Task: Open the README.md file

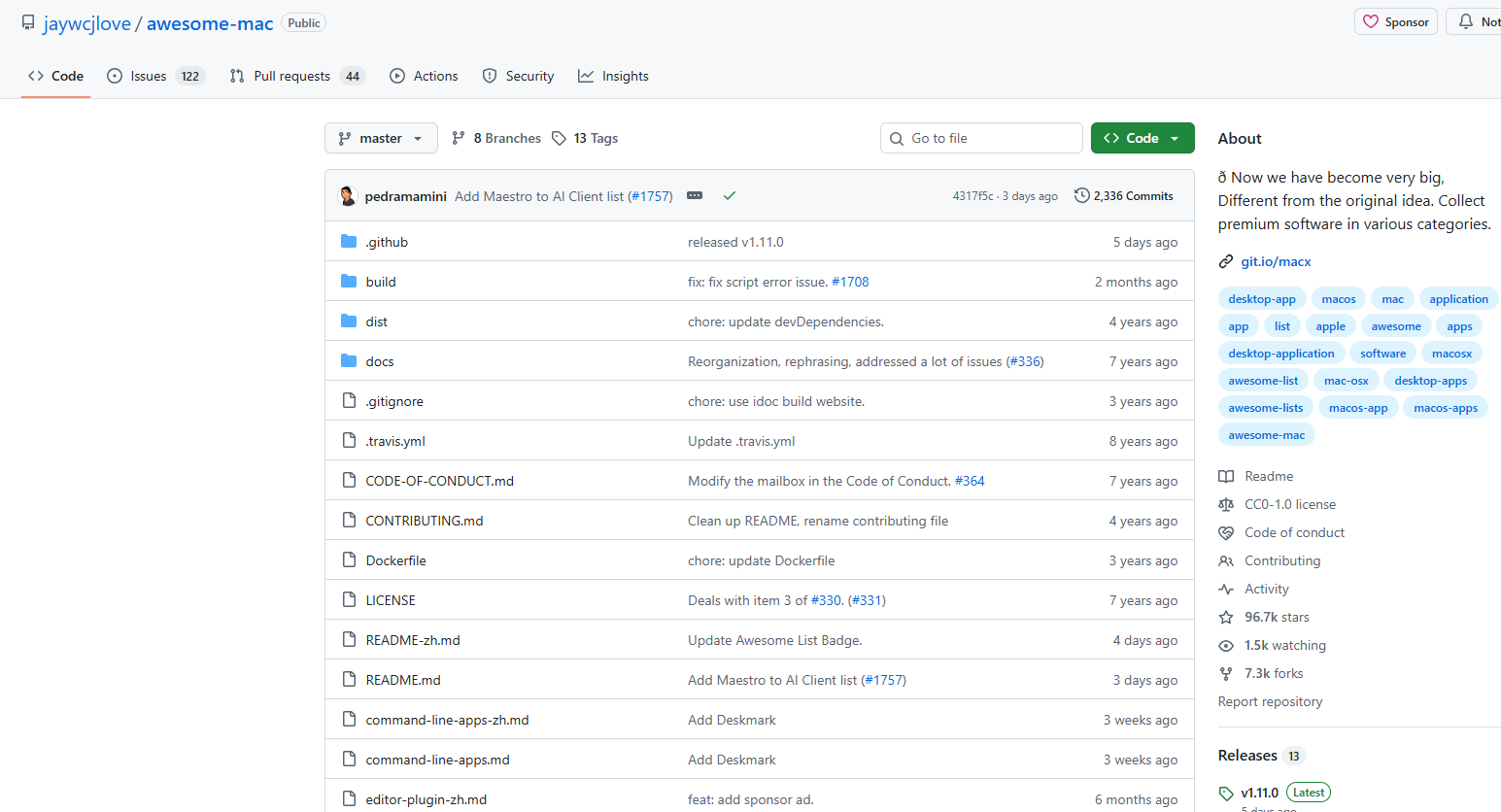Action: [403, 680]
